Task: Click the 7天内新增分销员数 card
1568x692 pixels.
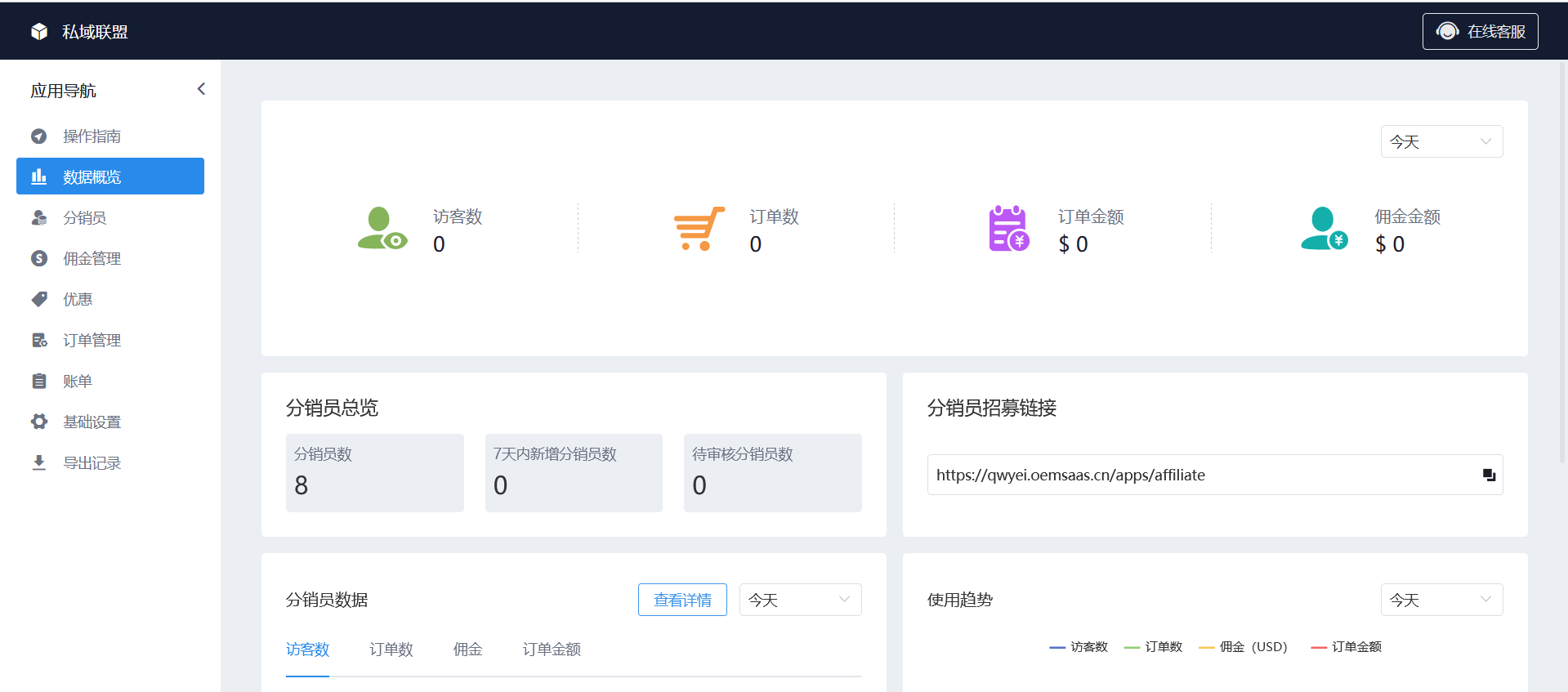Action: coord(574,473)
